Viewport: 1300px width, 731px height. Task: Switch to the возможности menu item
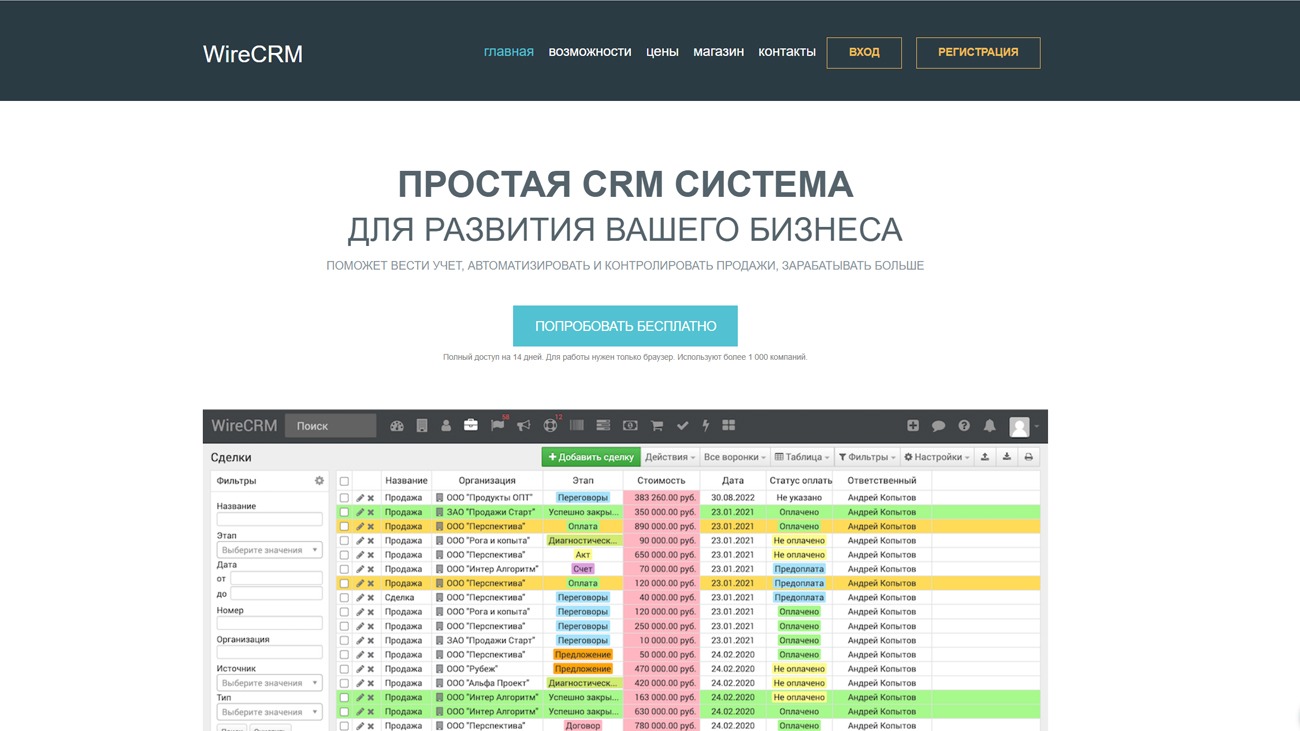tap(588, 51)
